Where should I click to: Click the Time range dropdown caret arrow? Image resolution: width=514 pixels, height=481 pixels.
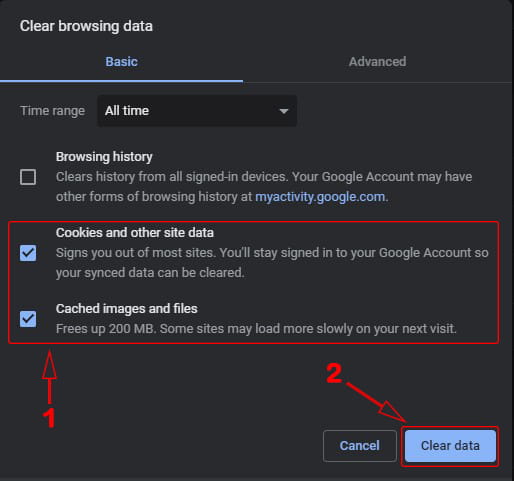click(284, 111)
